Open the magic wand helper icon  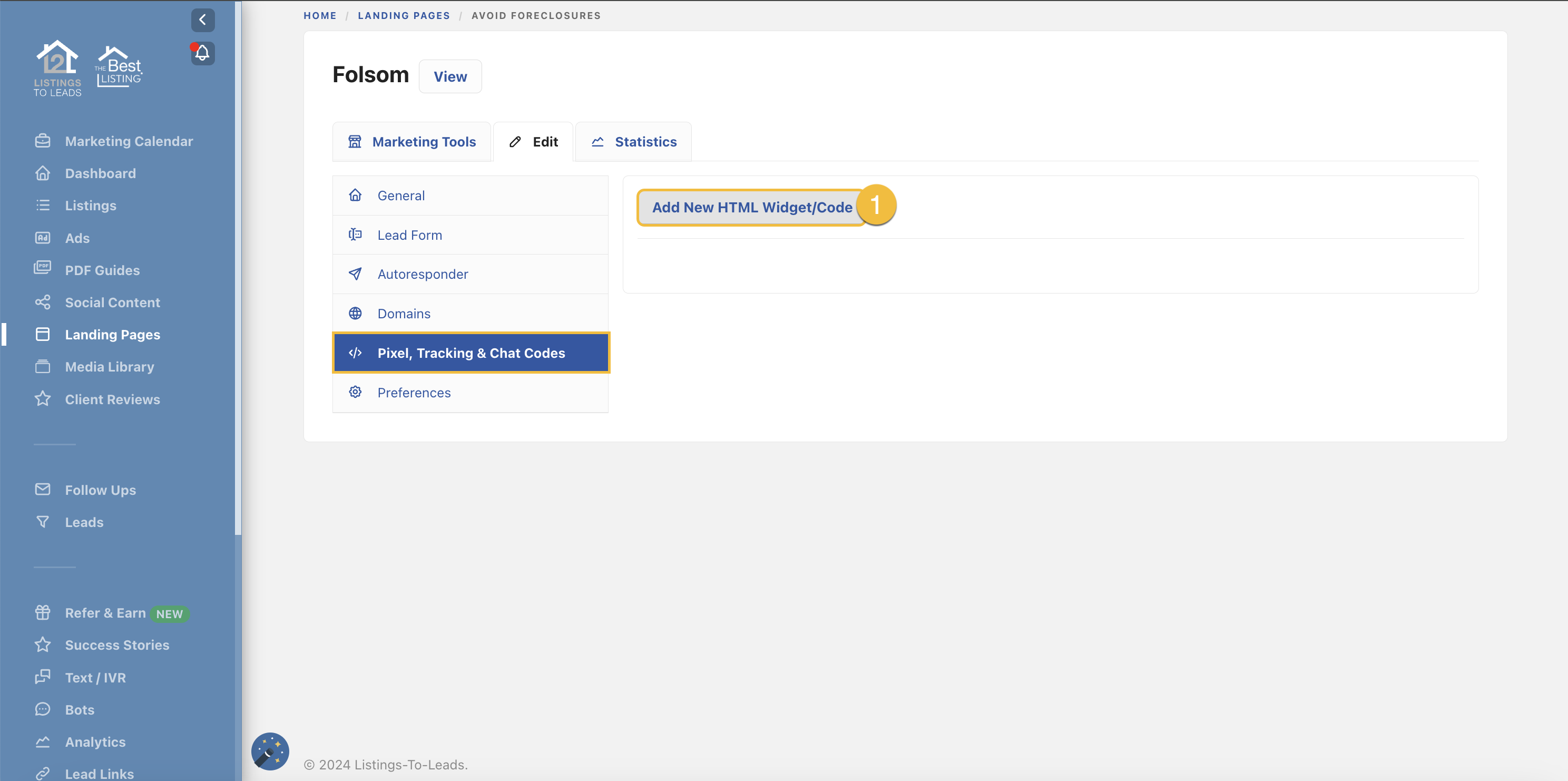tap(270, 750)
